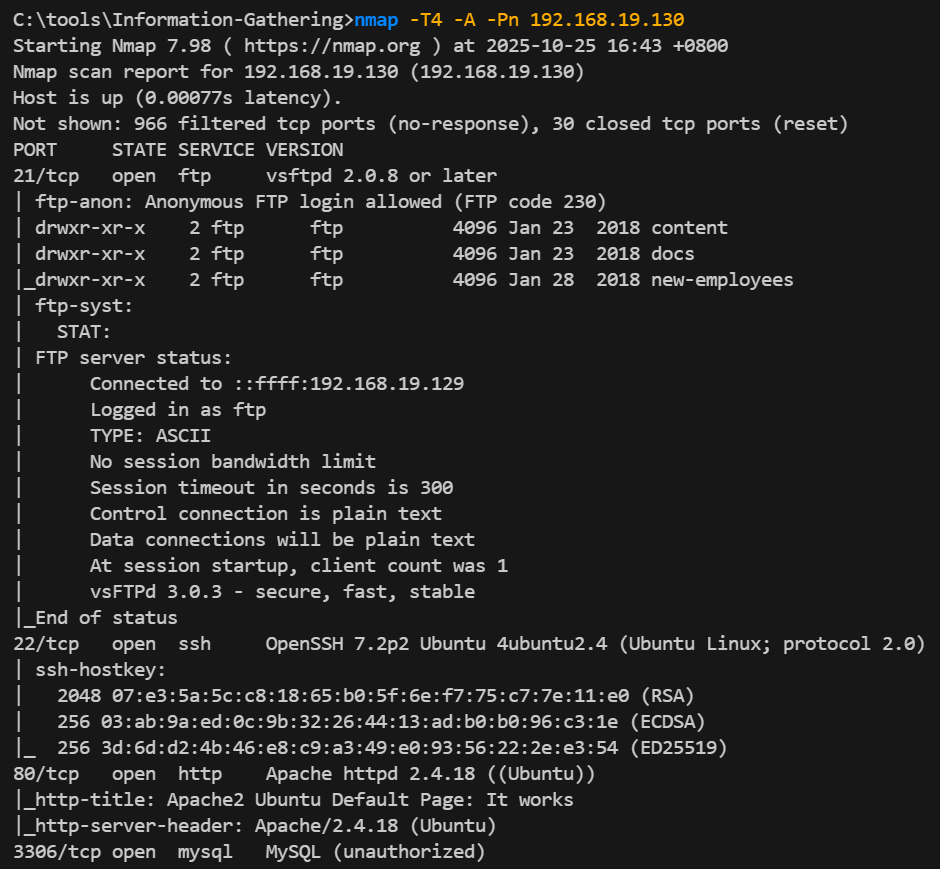Click the VERSION column header
The width and height of the screenshot is (940, 869).
304,150
